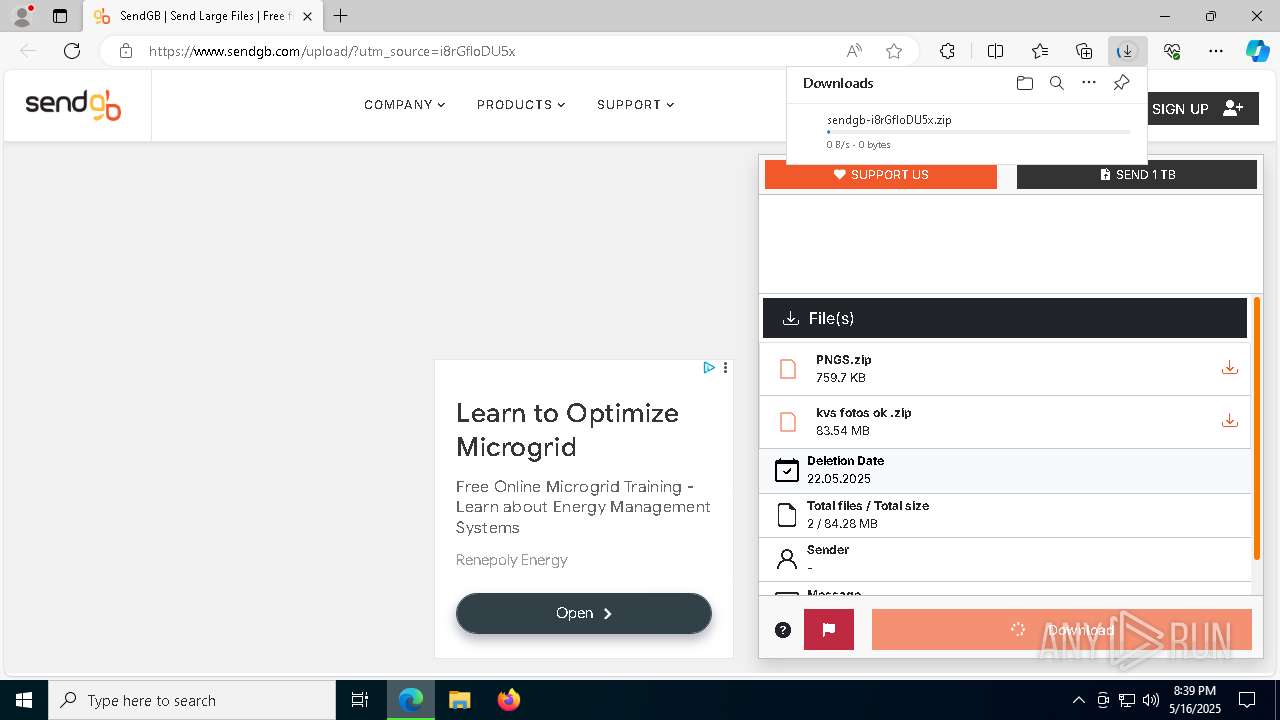Download the kvs fotos ok .zip icon

[x=1230, y=421]
